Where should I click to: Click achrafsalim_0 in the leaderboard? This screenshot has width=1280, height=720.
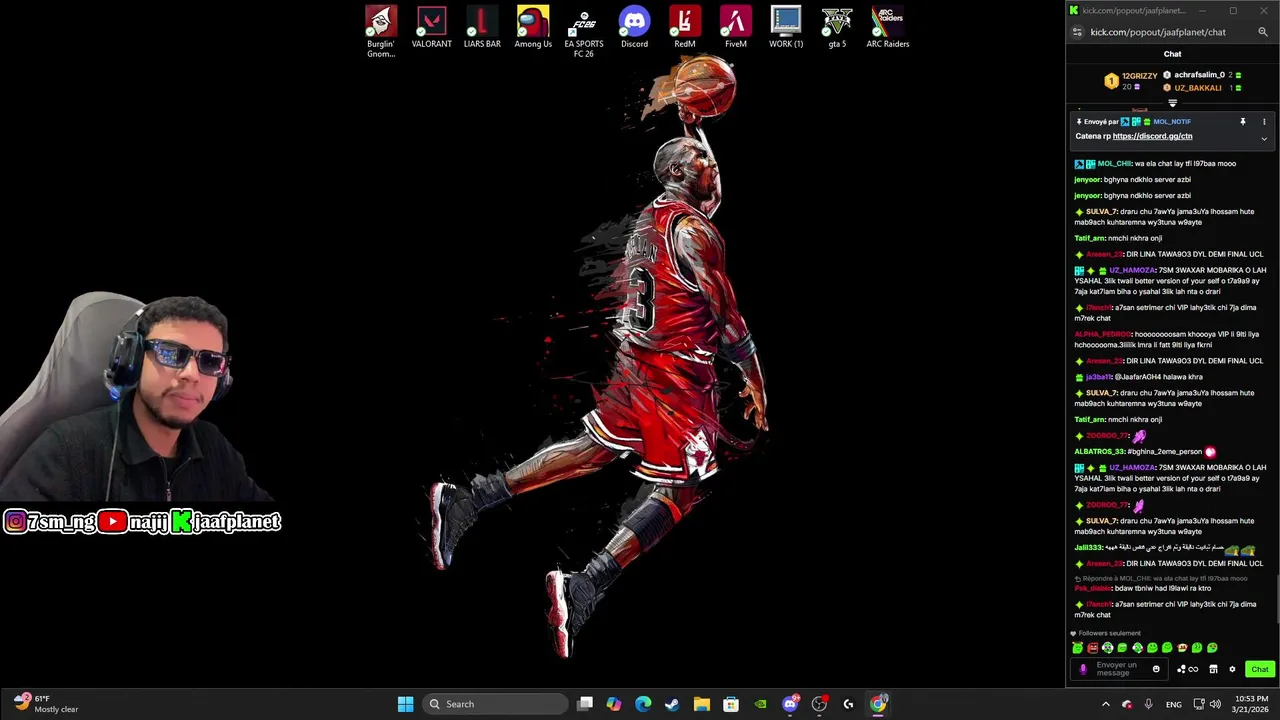1199,75
